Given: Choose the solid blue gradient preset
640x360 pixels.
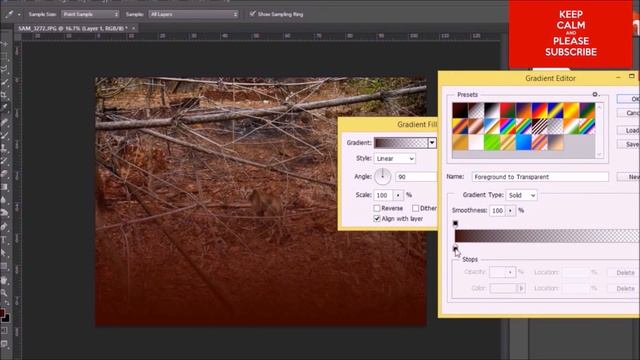Looking at the screenshot, I should click(x=523, y=142).
